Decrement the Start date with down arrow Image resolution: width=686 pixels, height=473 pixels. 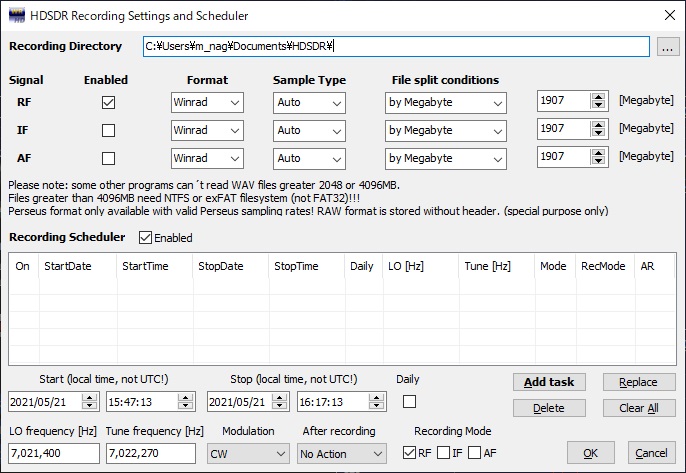[89, 406]
